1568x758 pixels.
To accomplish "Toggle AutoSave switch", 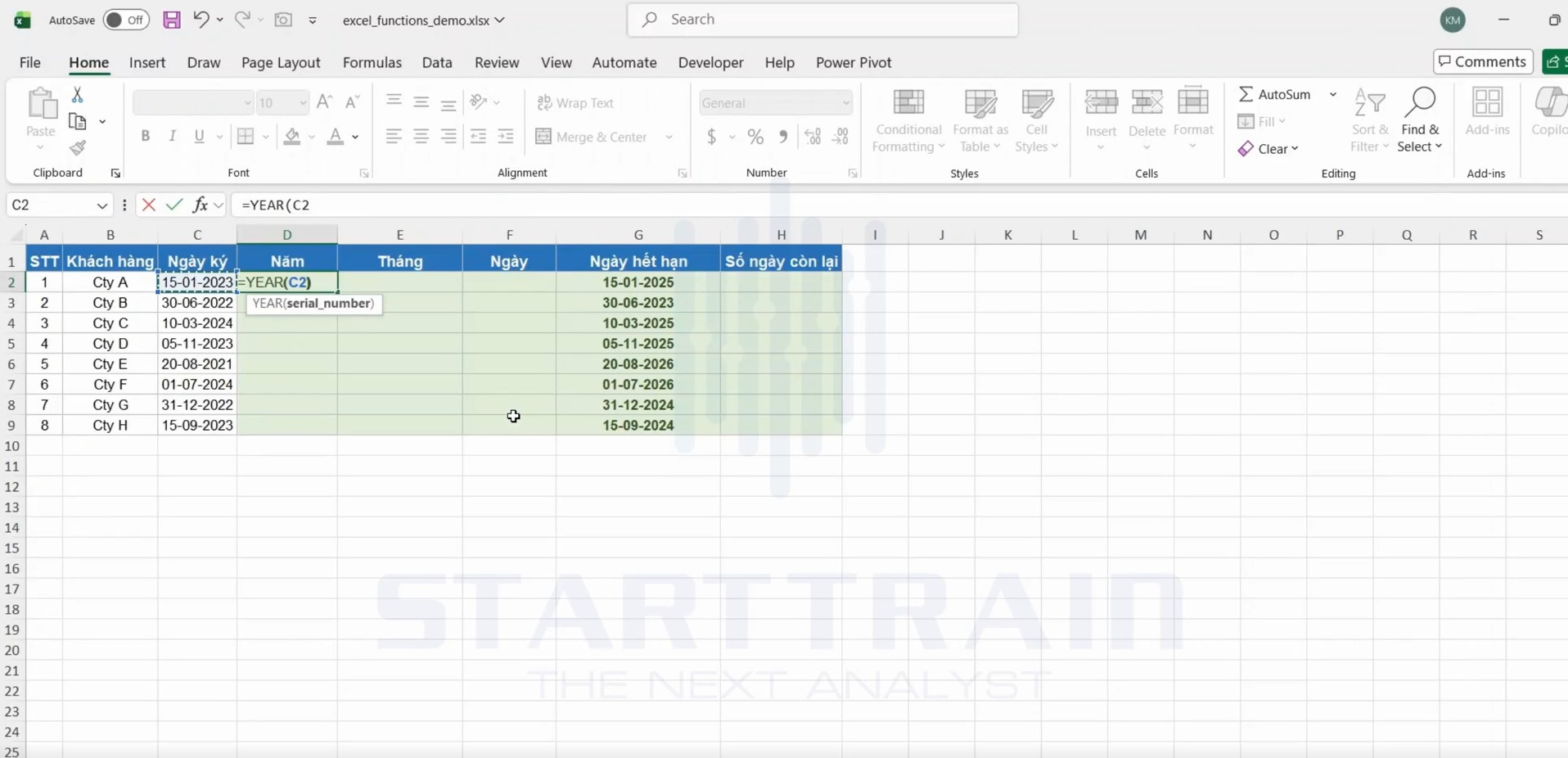I will tap(126, 20).
